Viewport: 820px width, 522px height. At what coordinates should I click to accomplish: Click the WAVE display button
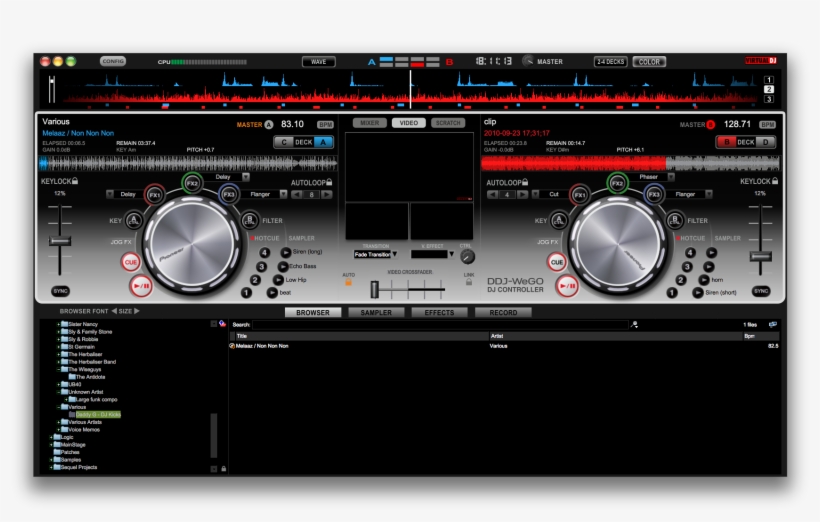(x=318, y=62)
